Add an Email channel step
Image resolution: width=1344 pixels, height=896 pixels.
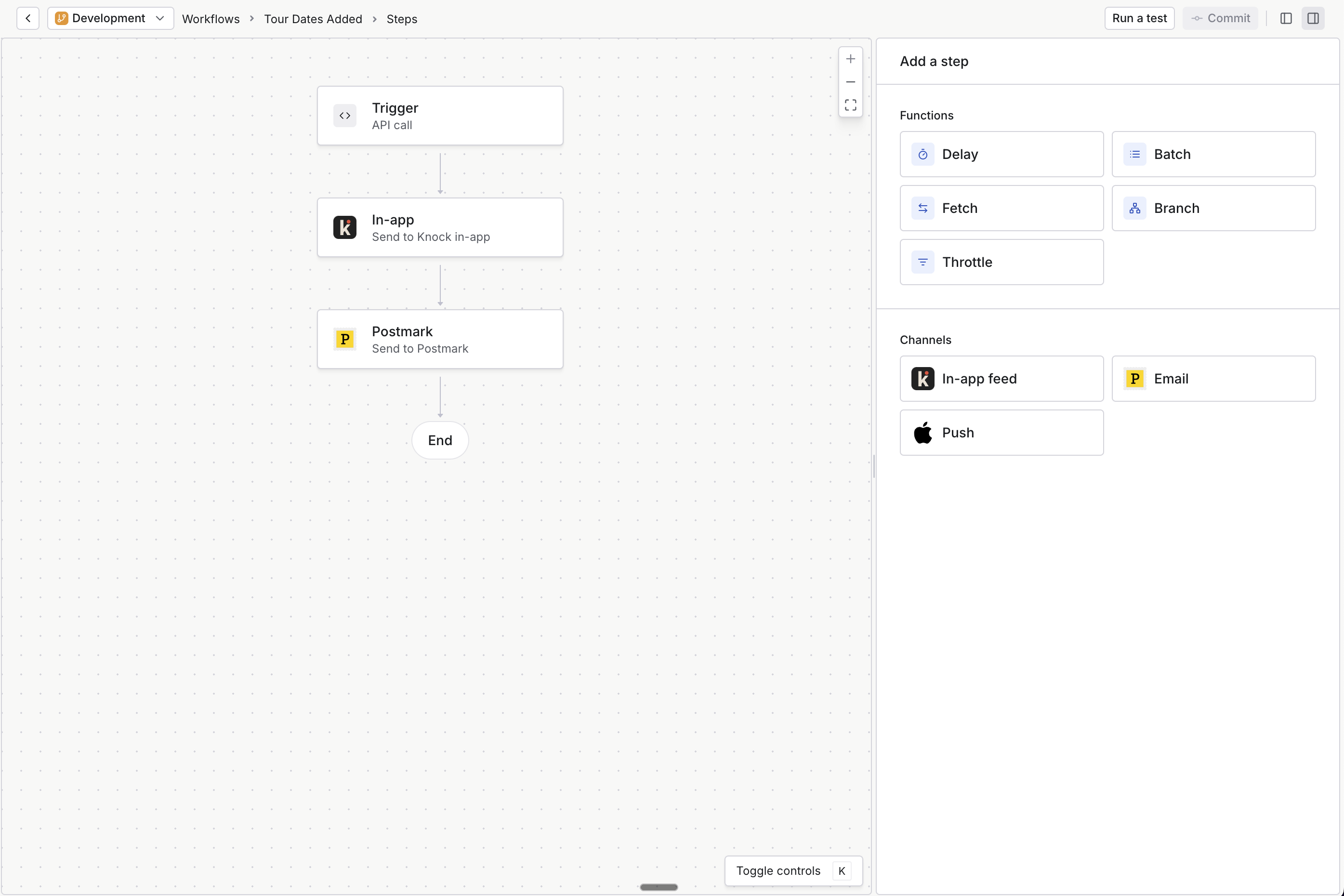1214,378
